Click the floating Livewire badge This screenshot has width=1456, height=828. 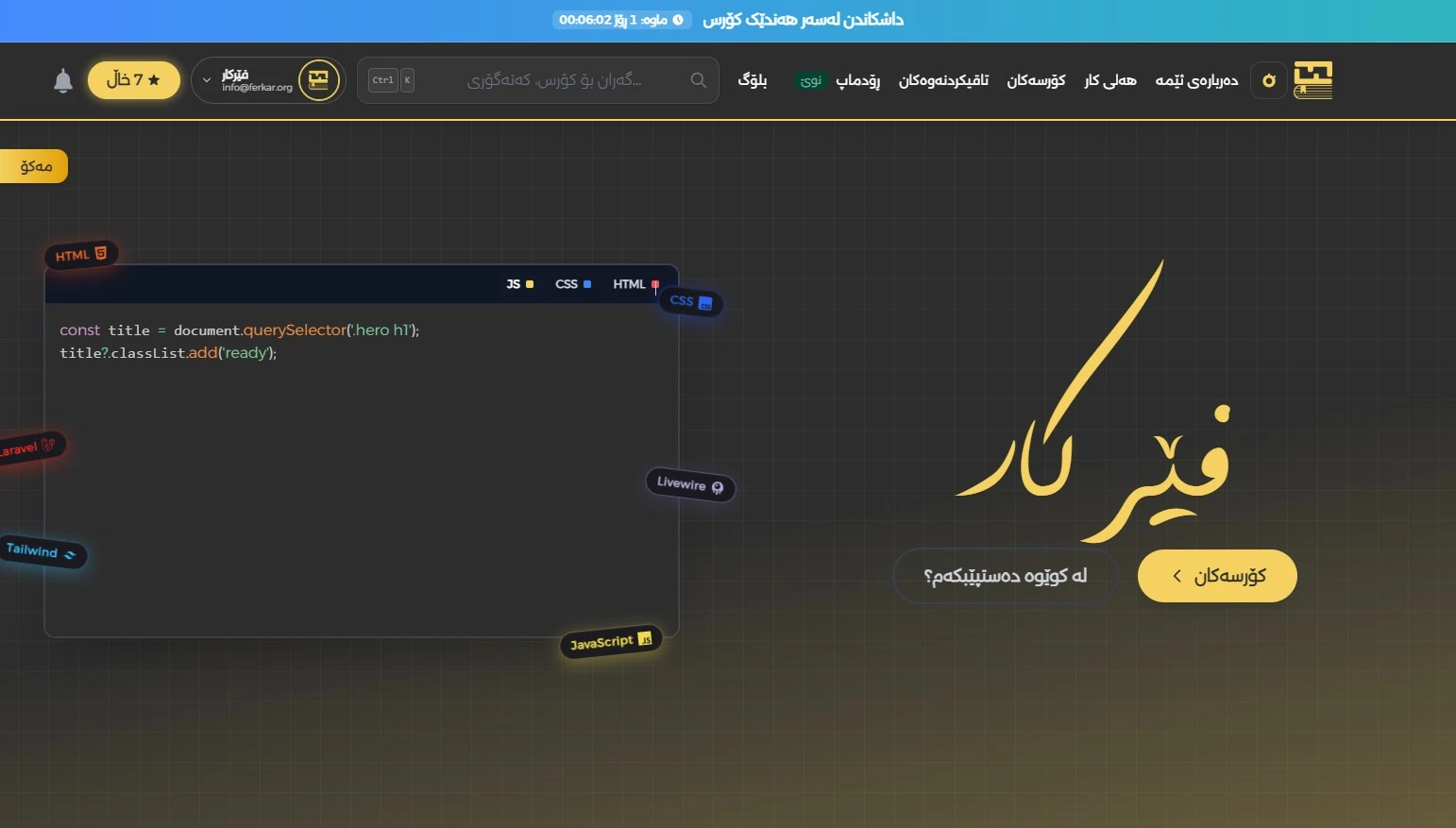click(690, 484)
